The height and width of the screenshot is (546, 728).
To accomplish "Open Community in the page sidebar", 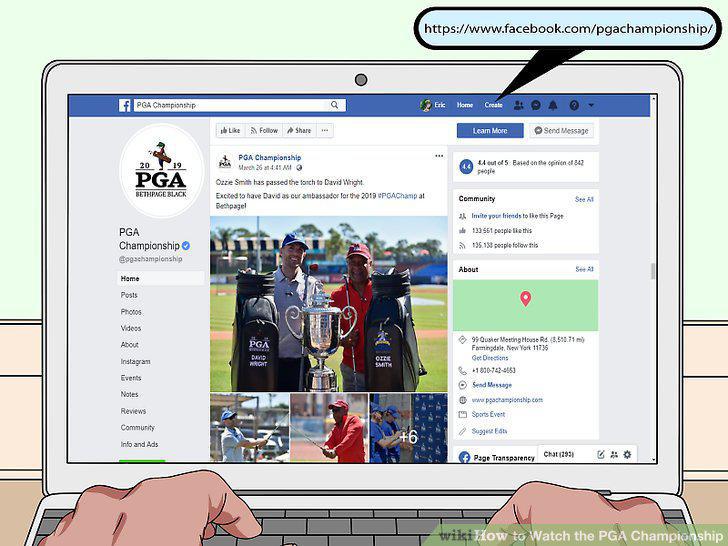I will pyautogui.click(x=137, y=428).
